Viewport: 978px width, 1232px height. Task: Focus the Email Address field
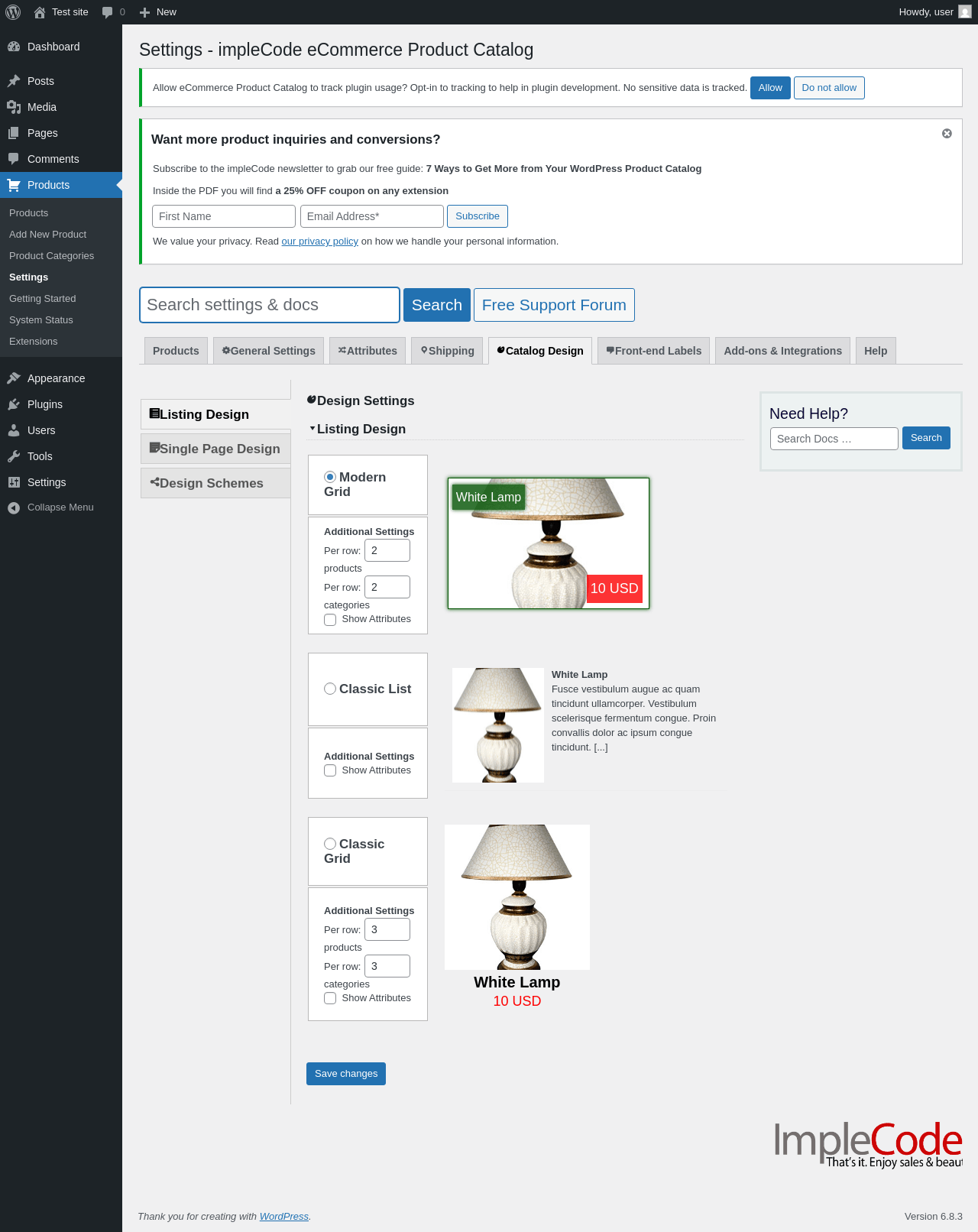click(x=372, y=216)
